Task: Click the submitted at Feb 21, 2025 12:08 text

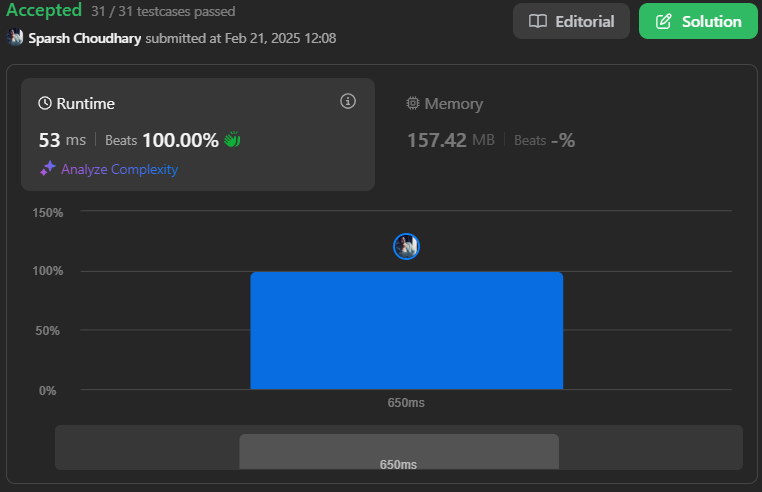Action: point(241,38)
